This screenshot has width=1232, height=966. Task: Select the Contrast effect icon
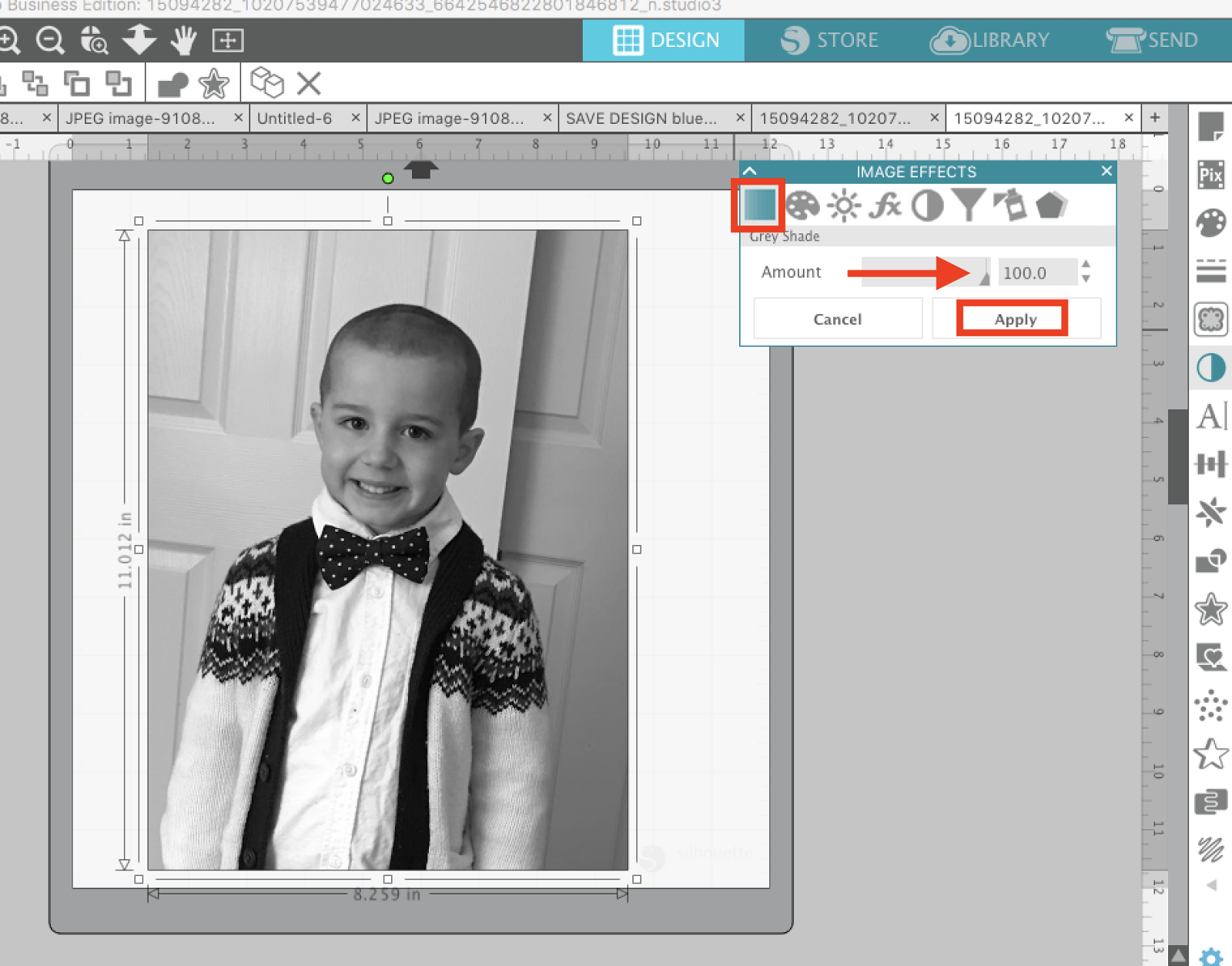[927, 206]
